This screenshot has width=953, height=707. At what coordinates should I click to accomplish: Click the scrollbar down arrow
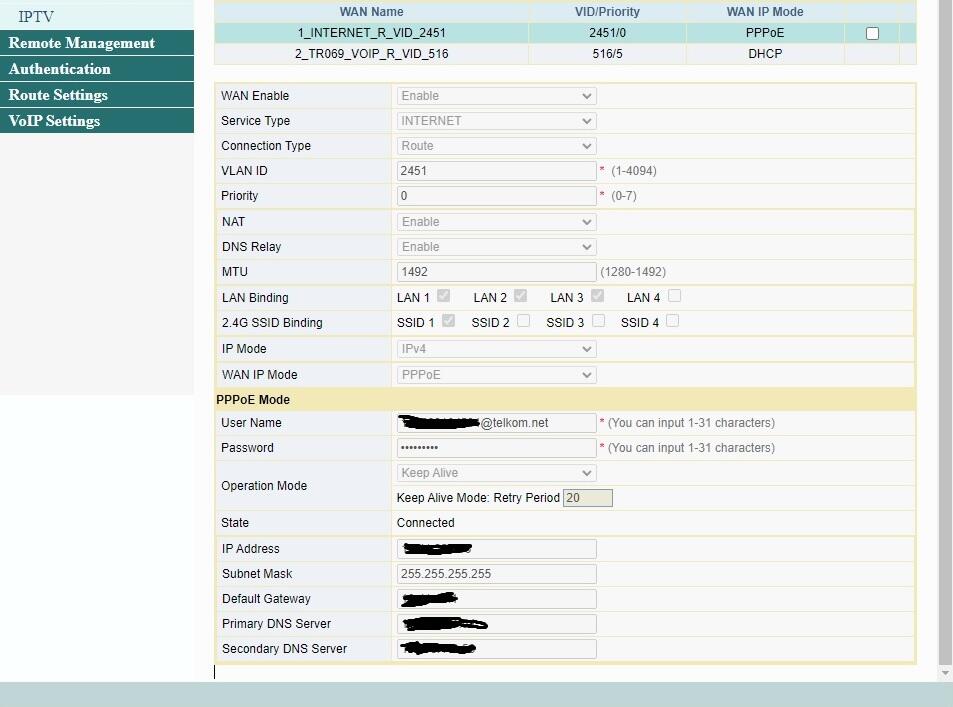[946, 673]
